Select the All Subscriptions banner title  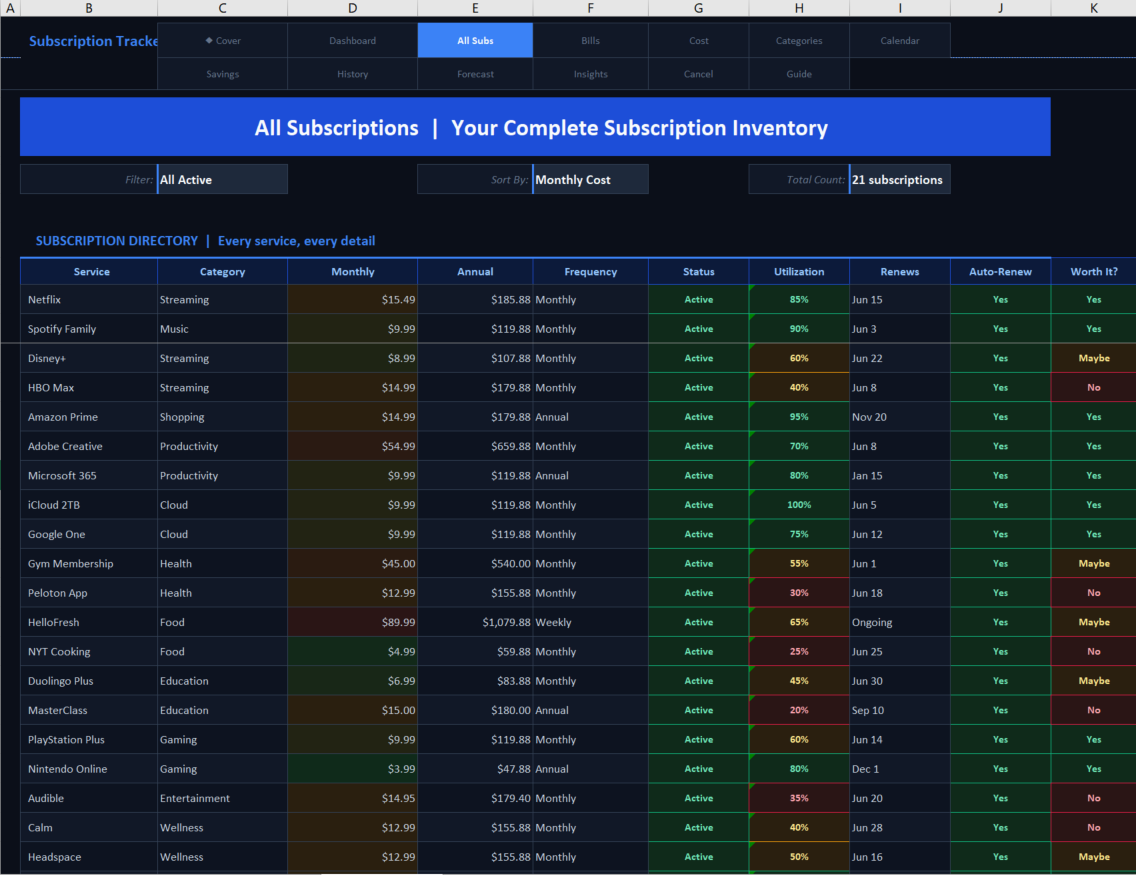click(x=535, y=127)
